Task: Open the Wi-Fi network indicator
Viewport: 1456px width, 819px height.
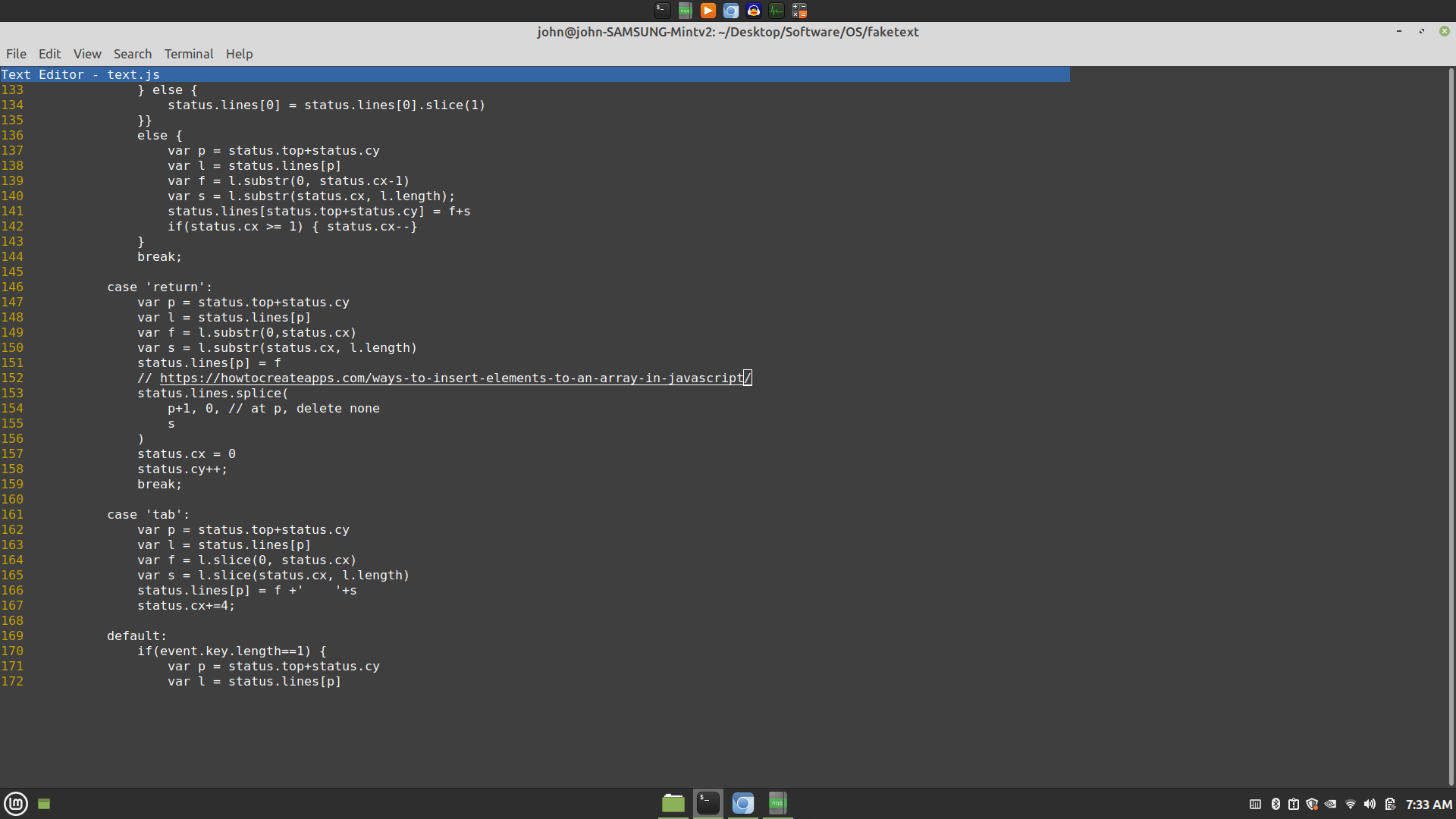Action: click(1351, 804)
